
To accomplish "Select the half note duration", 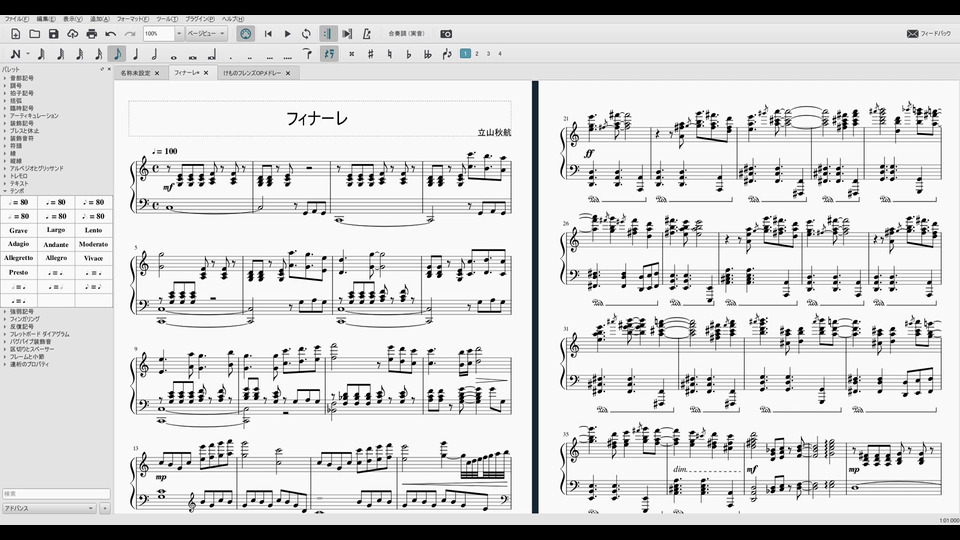I will (155, 54).
